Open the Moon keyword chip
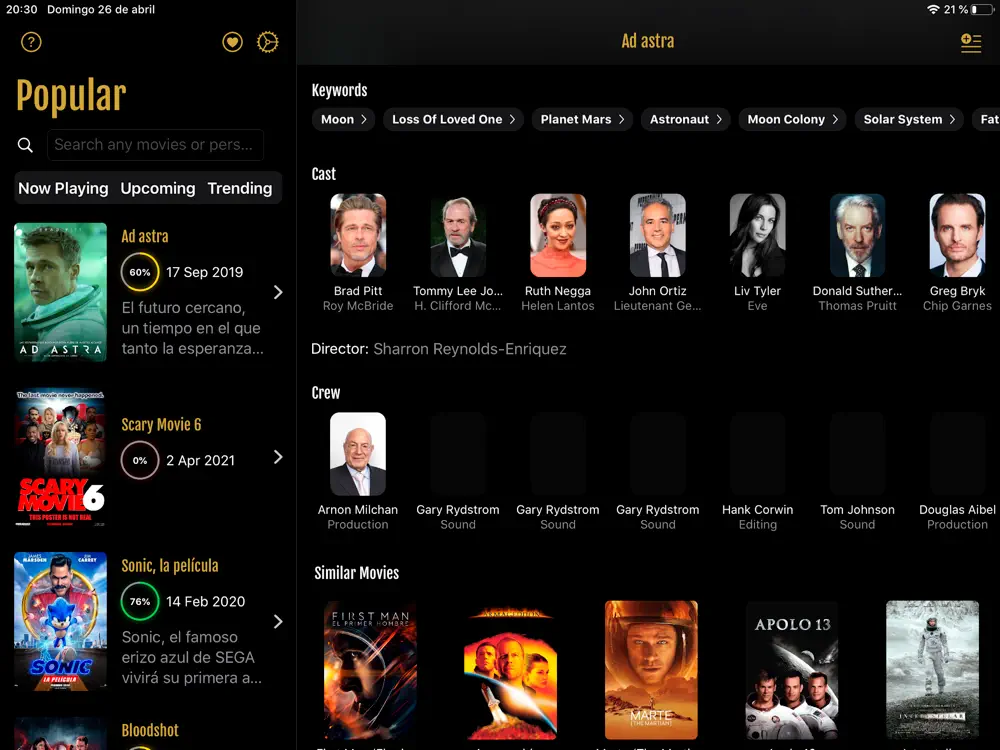The width and height of the screenshot is (1000, 750). 344,119
